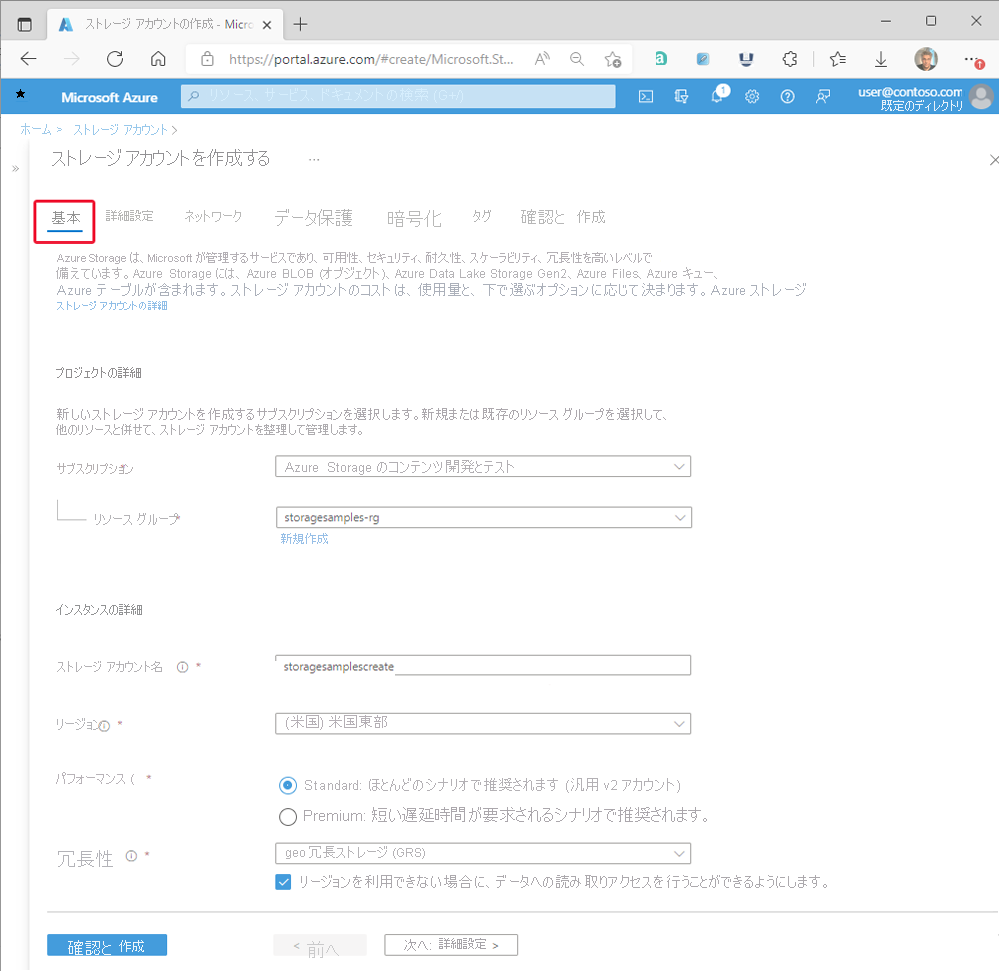Open Azure portal settings gear icon
The height and width of the screenshot is (971, 999).
pyautogui.click(x=752, y=97)
